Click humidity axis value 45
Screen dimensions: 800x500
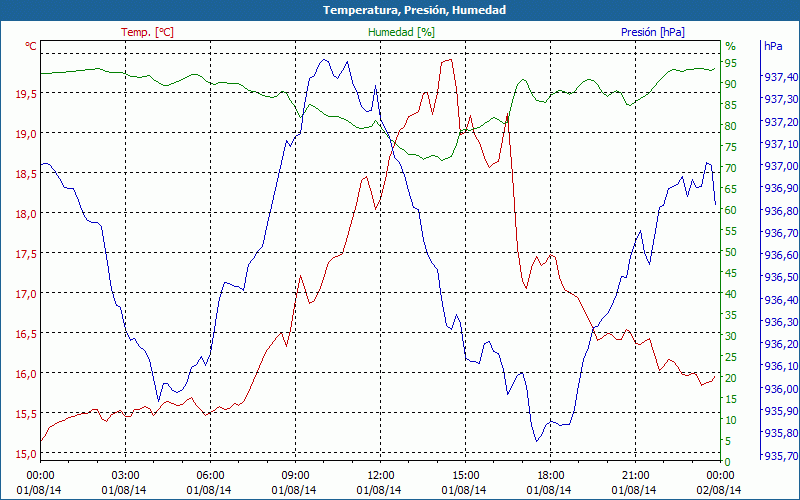(x=731, y=273)
